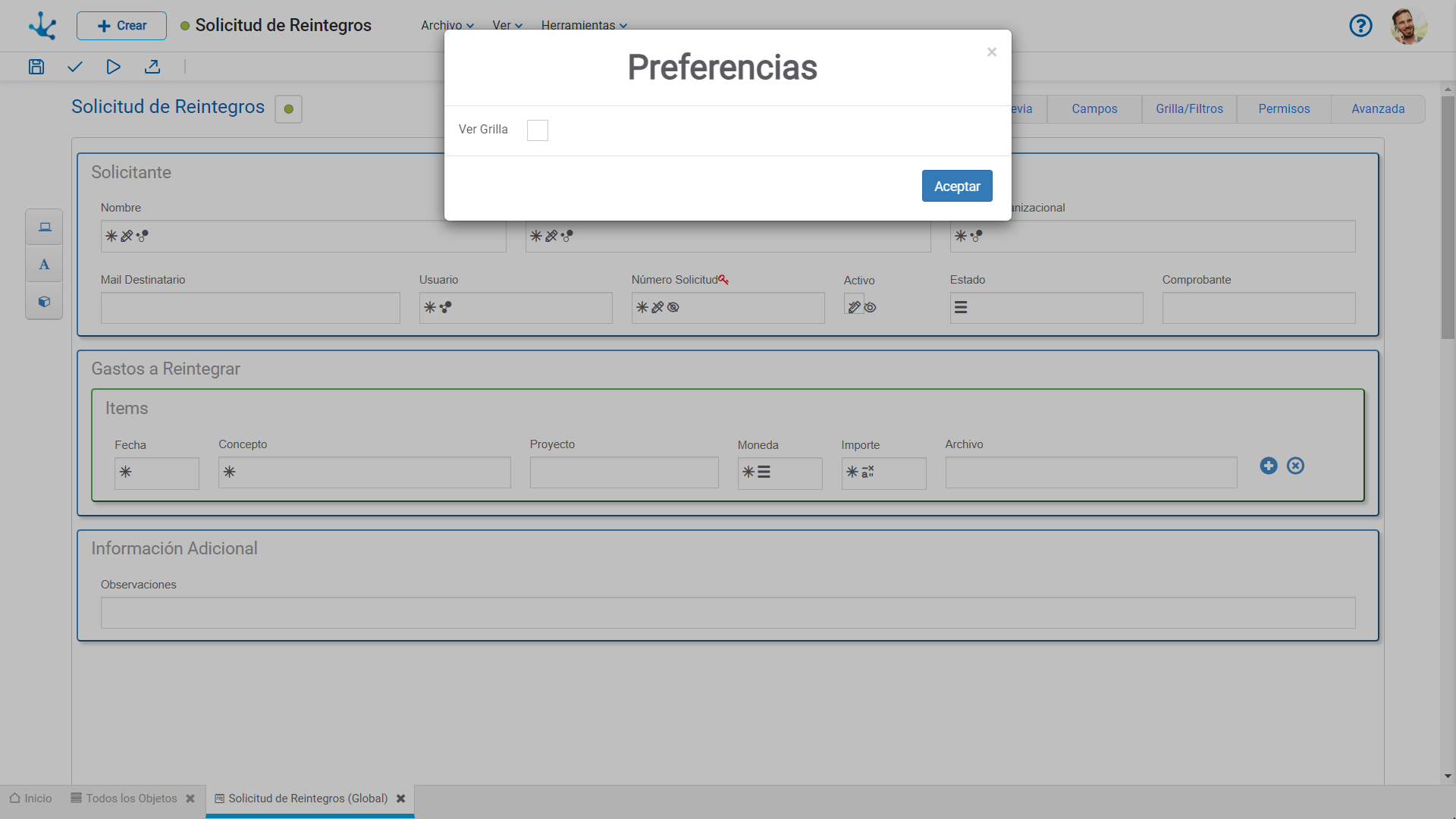Click the Moneda field in Items
Image resolution: width=1456 pixels, height=819 pixels.
(x=780, y=473)
